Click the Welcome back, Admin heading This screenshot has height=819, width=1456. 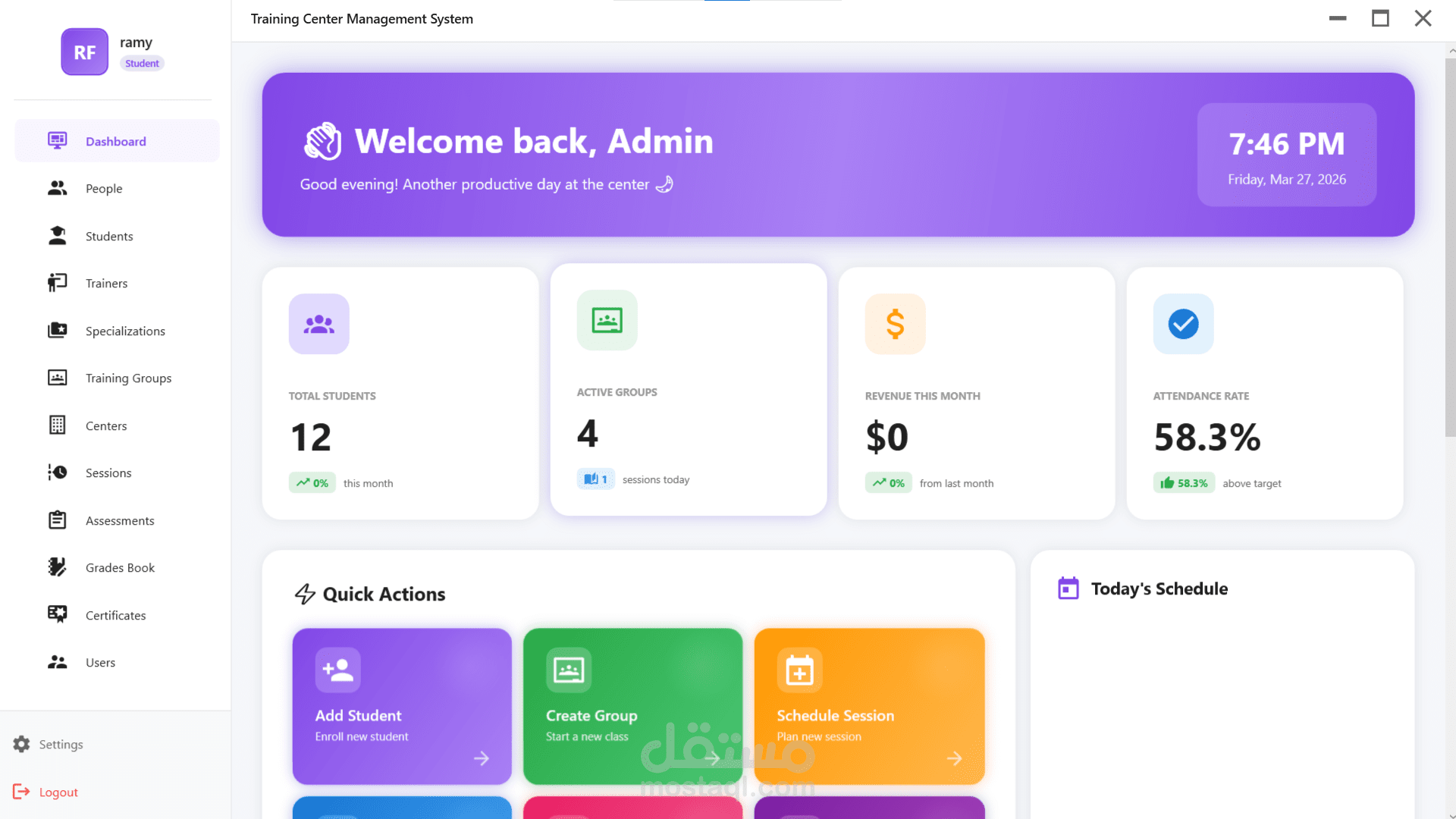tap(534, 141)
